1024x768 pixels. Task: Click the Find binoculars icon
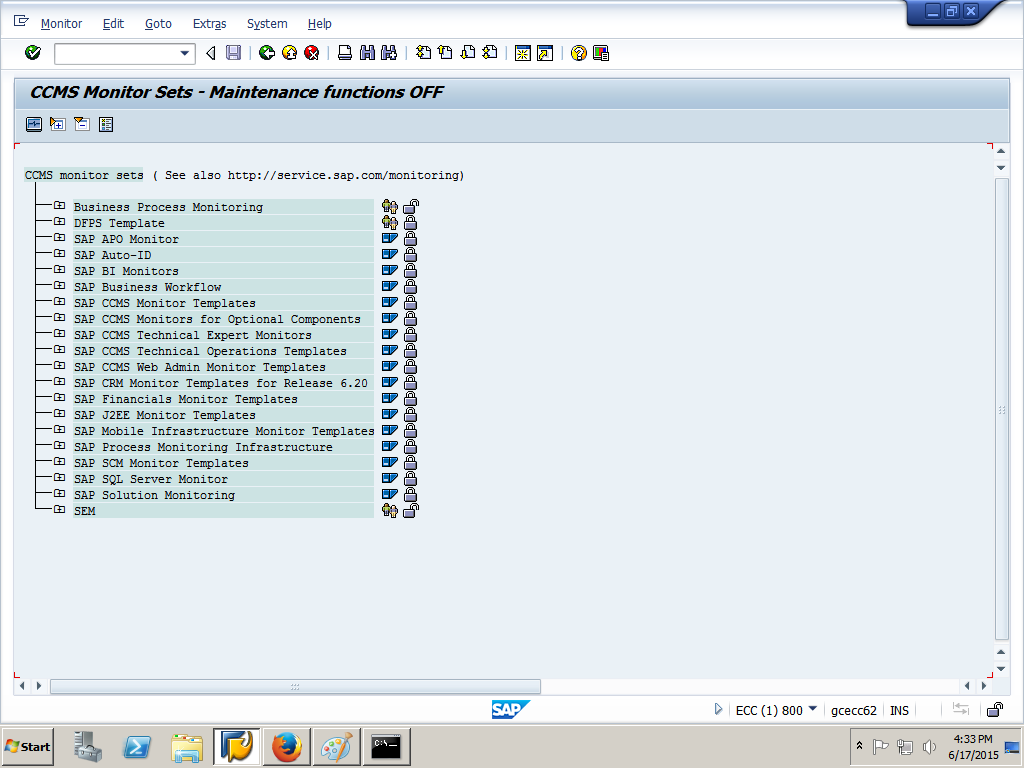click(x=367, y=53)
